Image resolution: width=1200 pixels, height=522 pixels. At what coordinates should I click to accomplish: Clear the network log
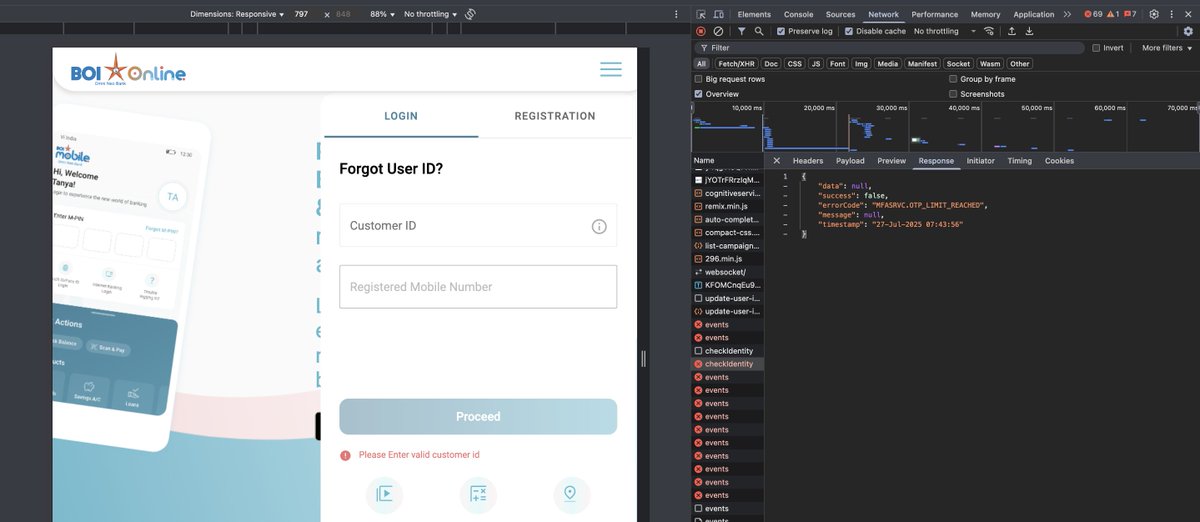(718, 31)
